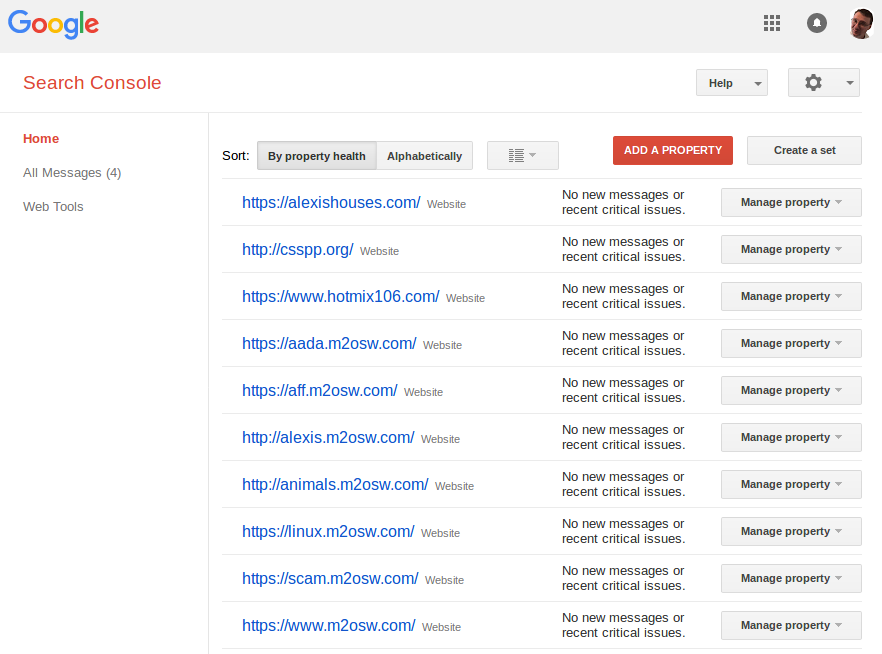
Task: Open All Messages (4)
Action: click(72, 173)
